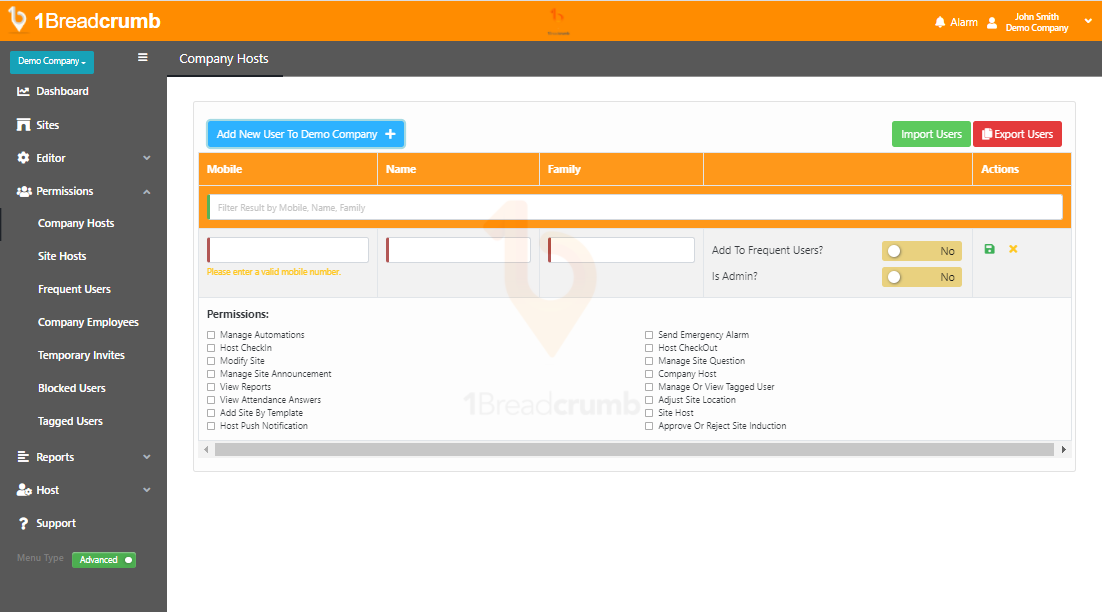Click the Export Users button
Image resolution: width=1102 pixels, height=612 pixels.
[x=1017, y=134]
